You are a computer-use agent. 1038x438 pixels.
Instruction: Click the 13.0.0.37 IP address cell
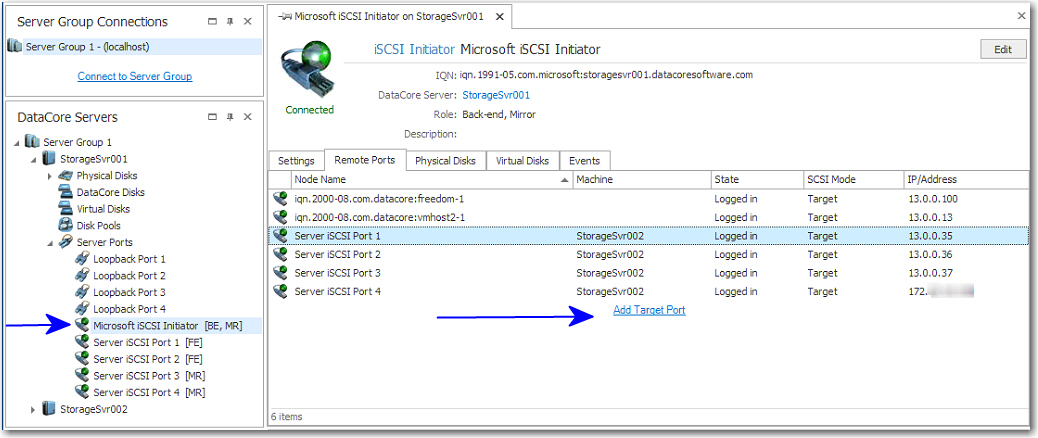pos(931,273)
